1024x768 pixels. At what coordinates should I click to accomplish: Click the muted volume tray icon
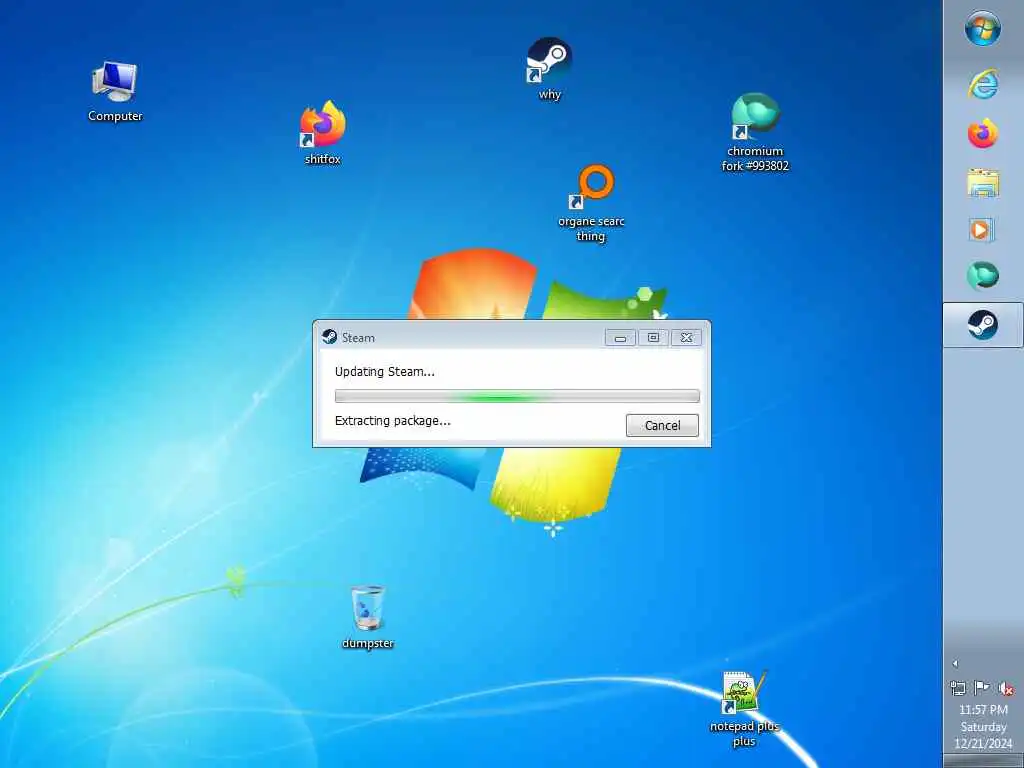point(1006,688)
